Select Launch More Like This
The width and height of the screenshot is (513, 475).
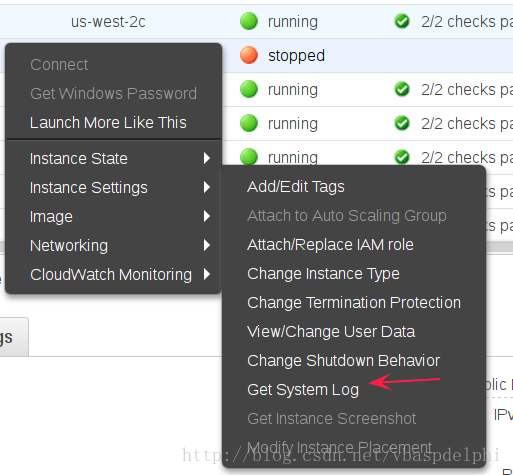tap(108, 122)
